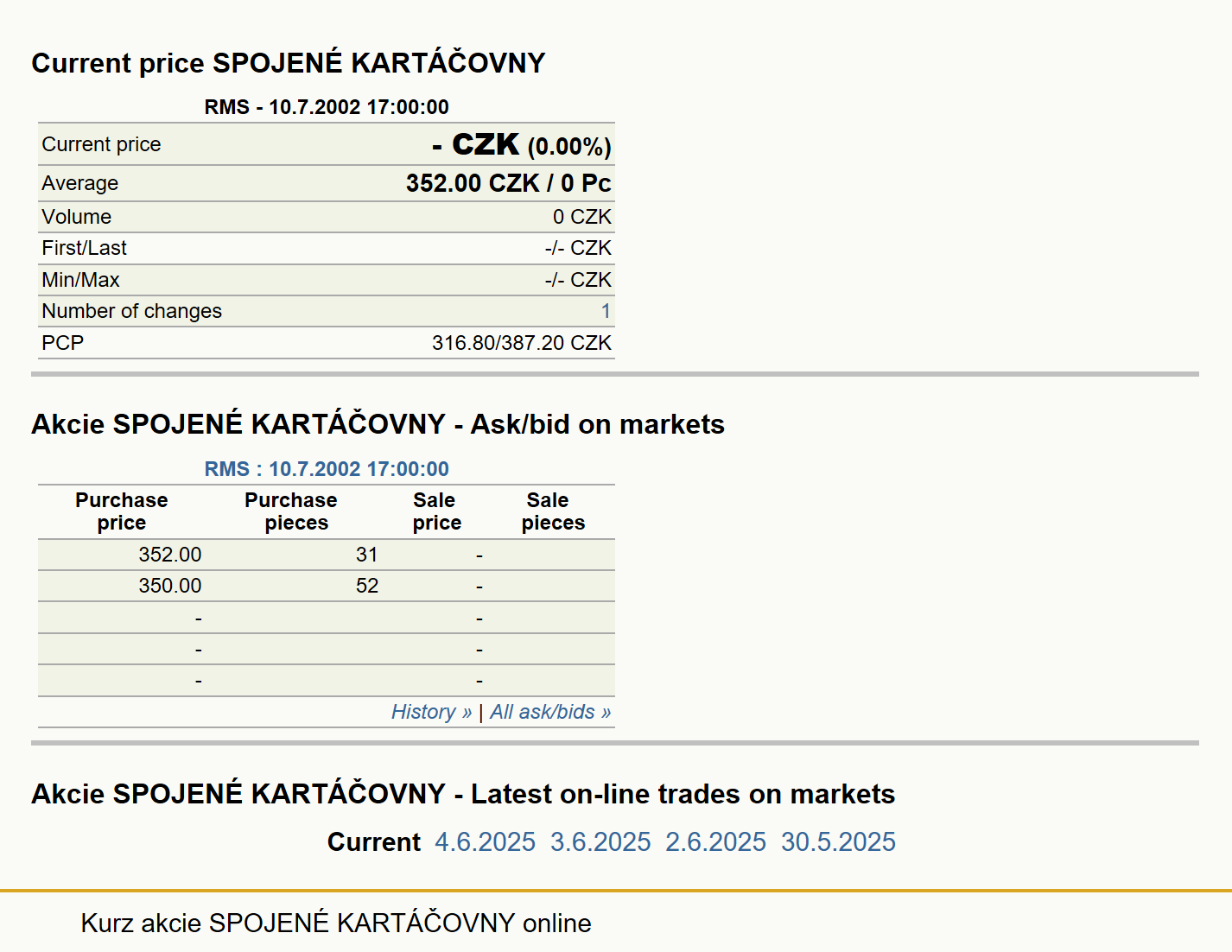Image resolution: width=1232 pixels, height=952 pixels.
Task: Click the Average value 352.00 CZK / 0 Pc
Action: (509, 183)
